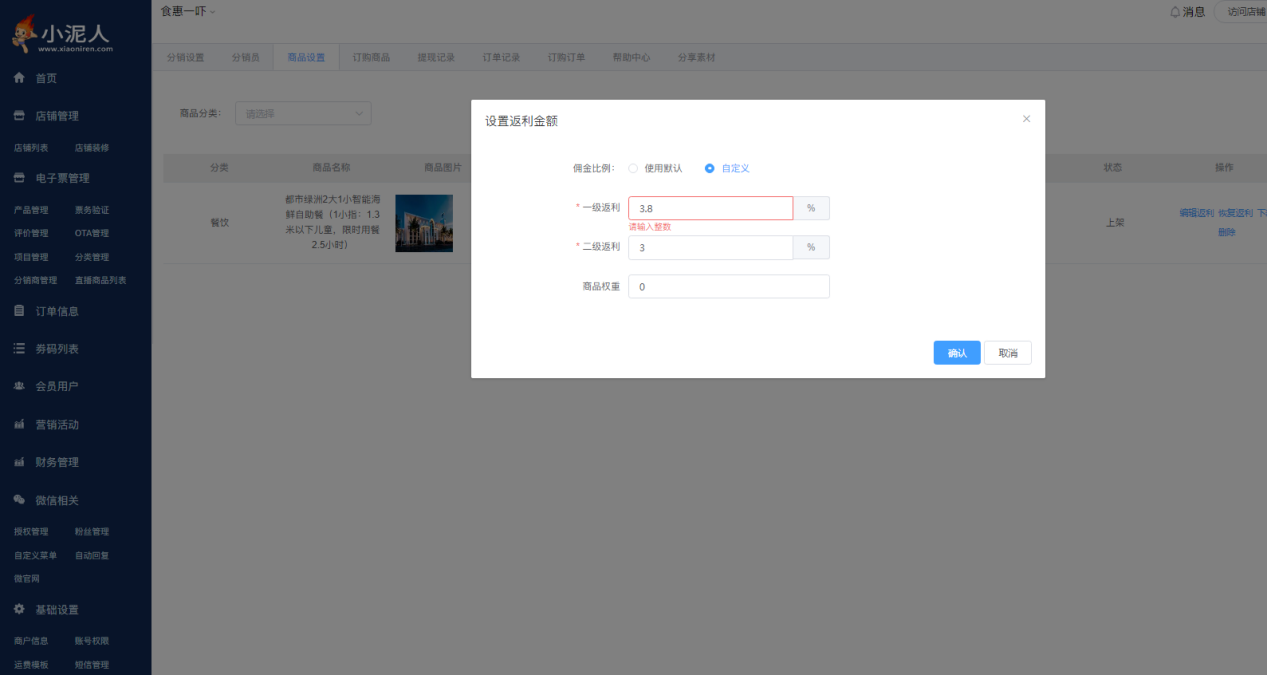Select the 自定义 radio option
This screenshot has height=675, width=1267.
(710, 168)
